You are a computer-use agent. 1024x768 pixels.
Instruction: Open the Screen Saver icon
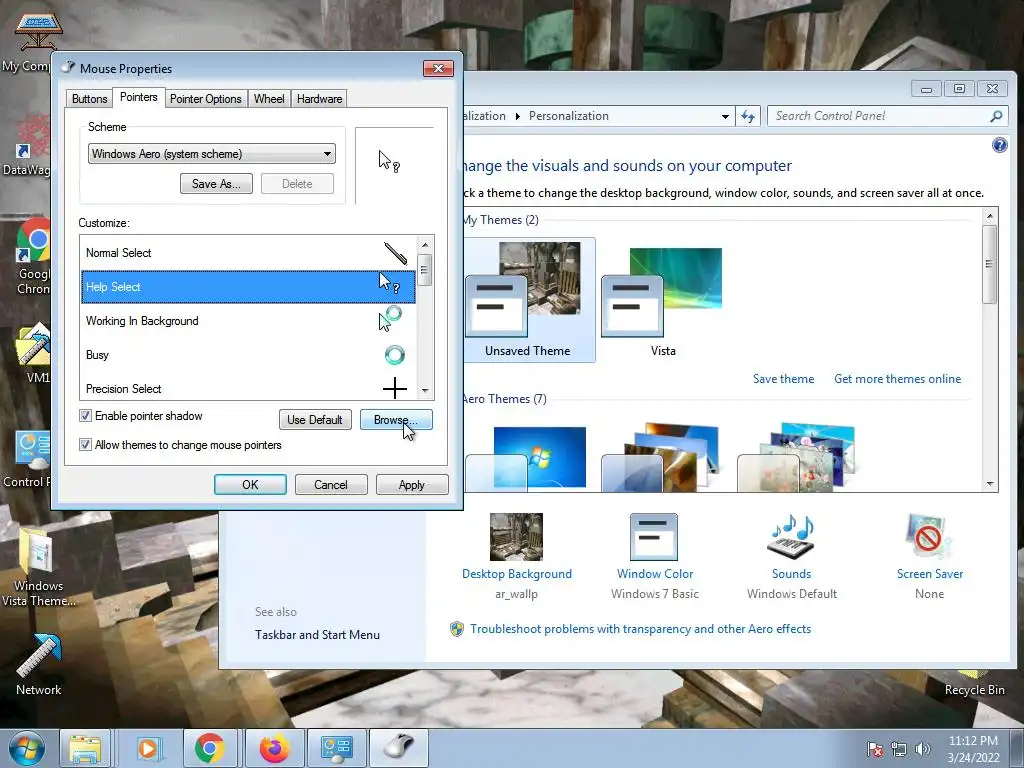[929, 537]
